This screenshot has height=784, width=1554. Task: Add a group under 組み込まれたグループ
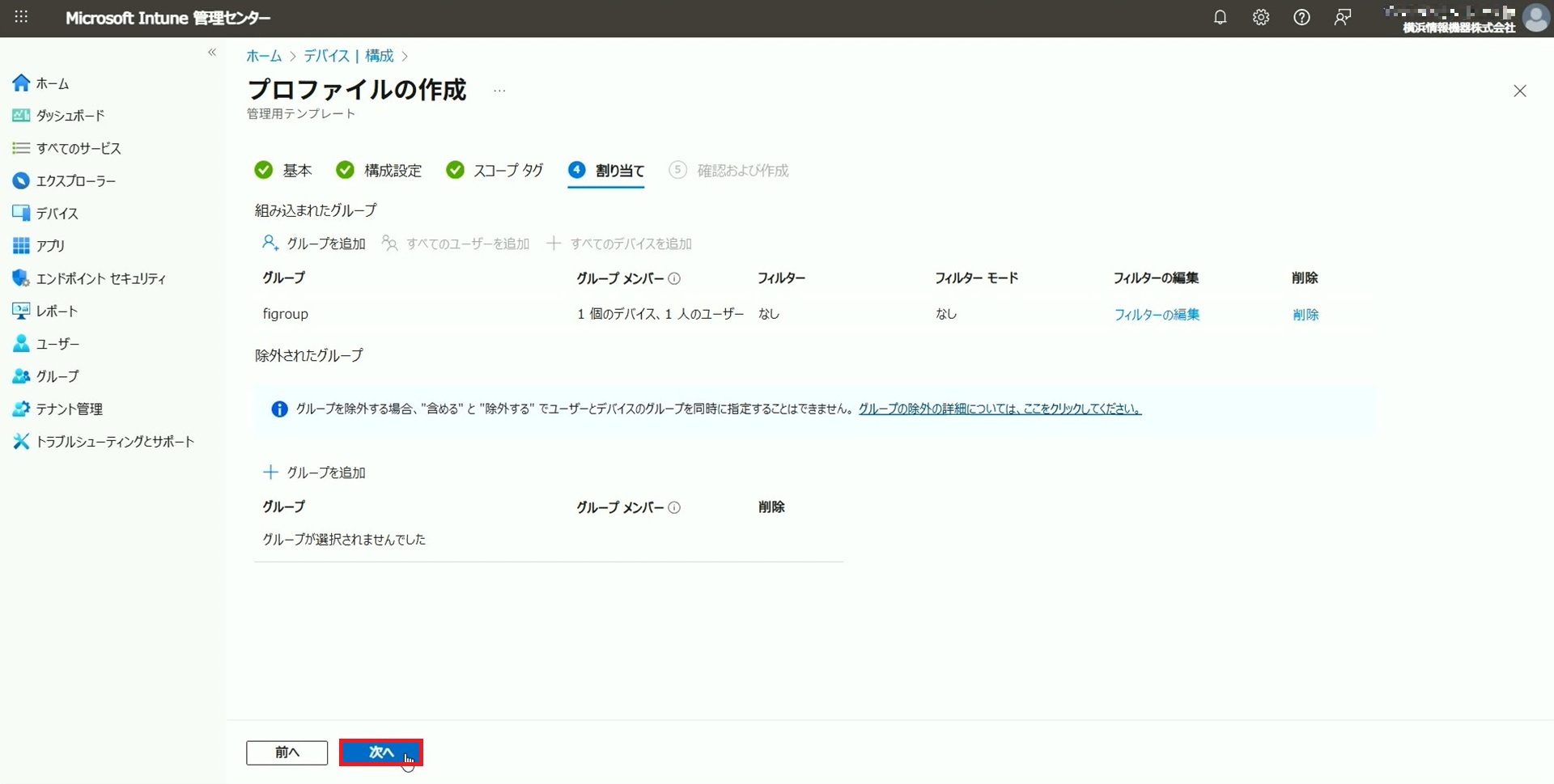pos(314,244)
